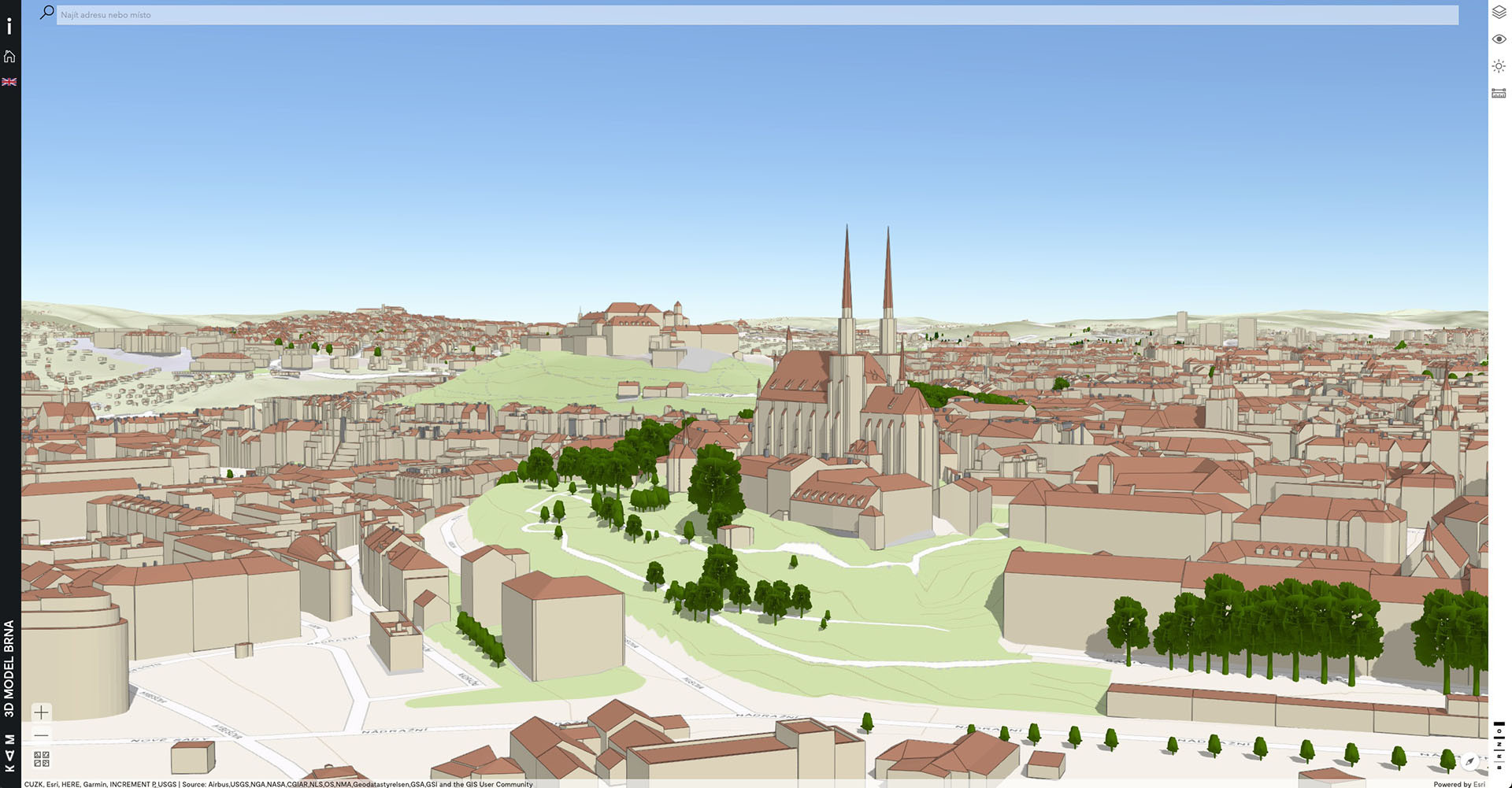Viewport: 1512px width, 788px height.
Task: Toggle the eye visibility tool
Action: tap(1499, 39)
